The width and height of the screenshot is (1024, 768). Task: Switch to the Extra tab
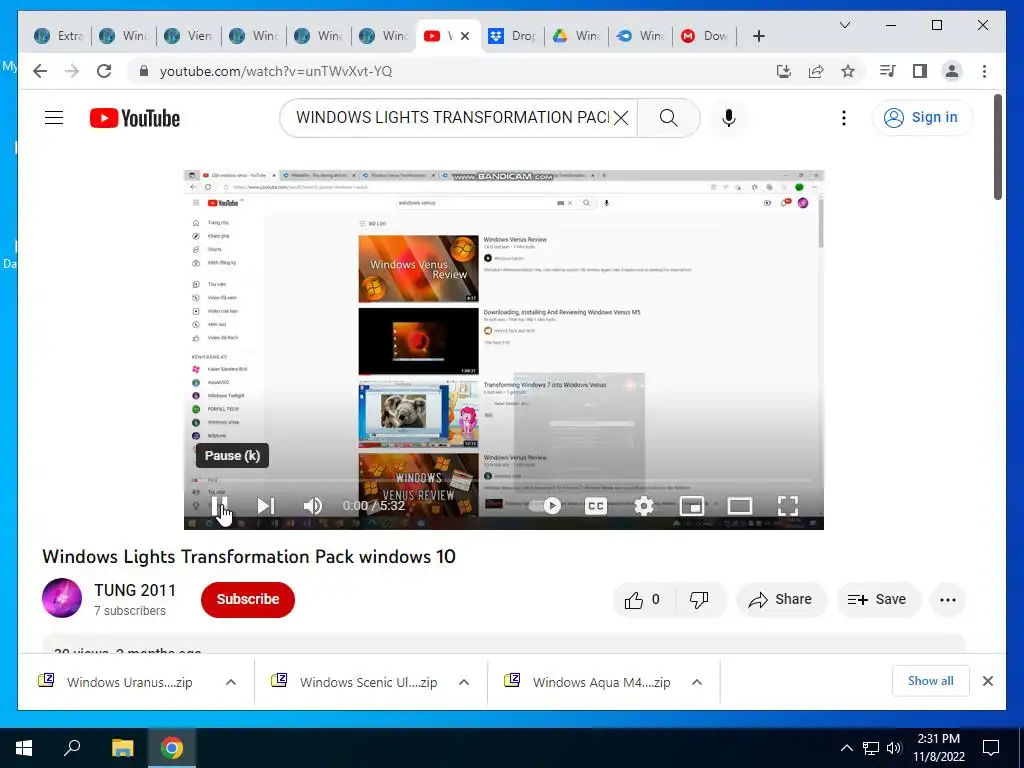[58, 36]
